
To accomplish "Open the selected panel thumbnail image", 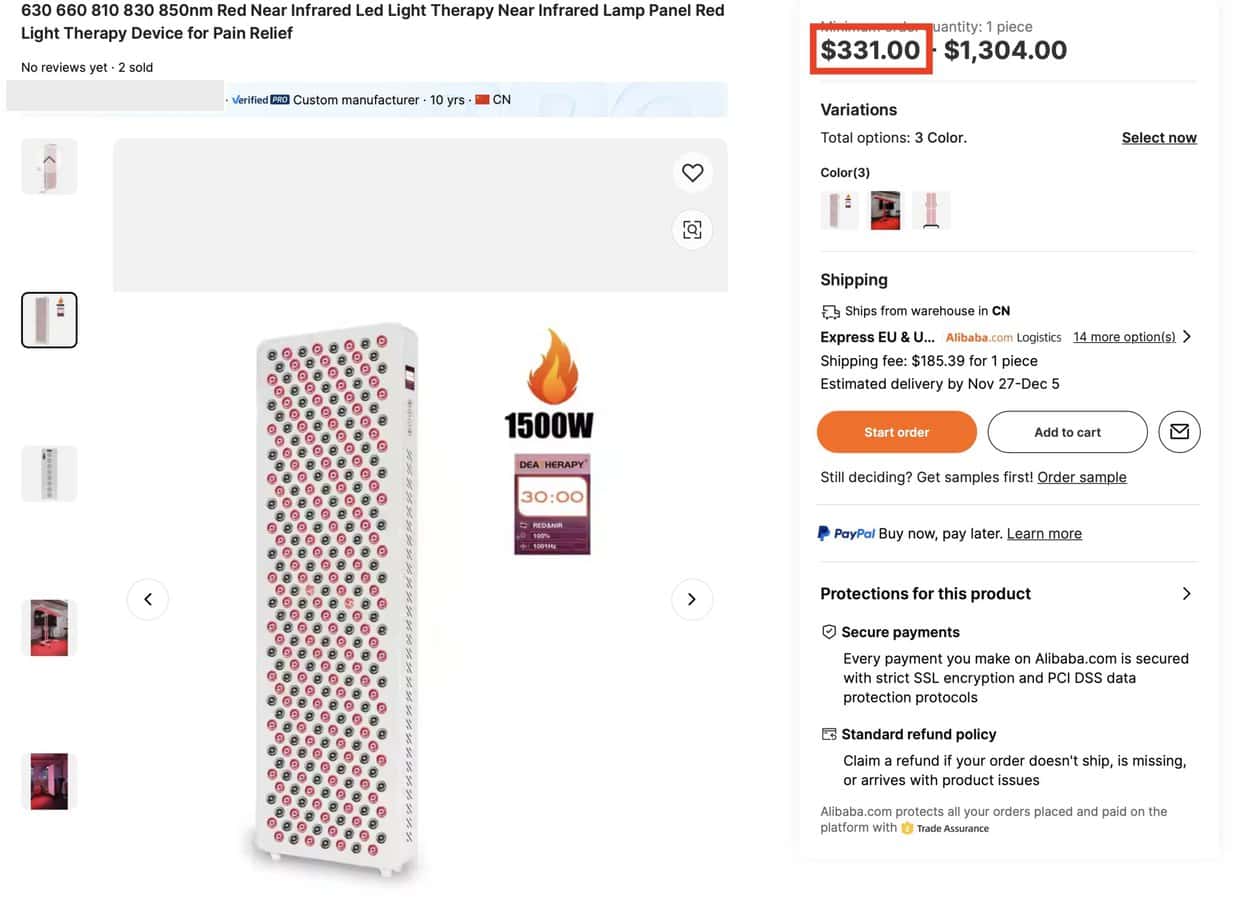I will 49,320.
